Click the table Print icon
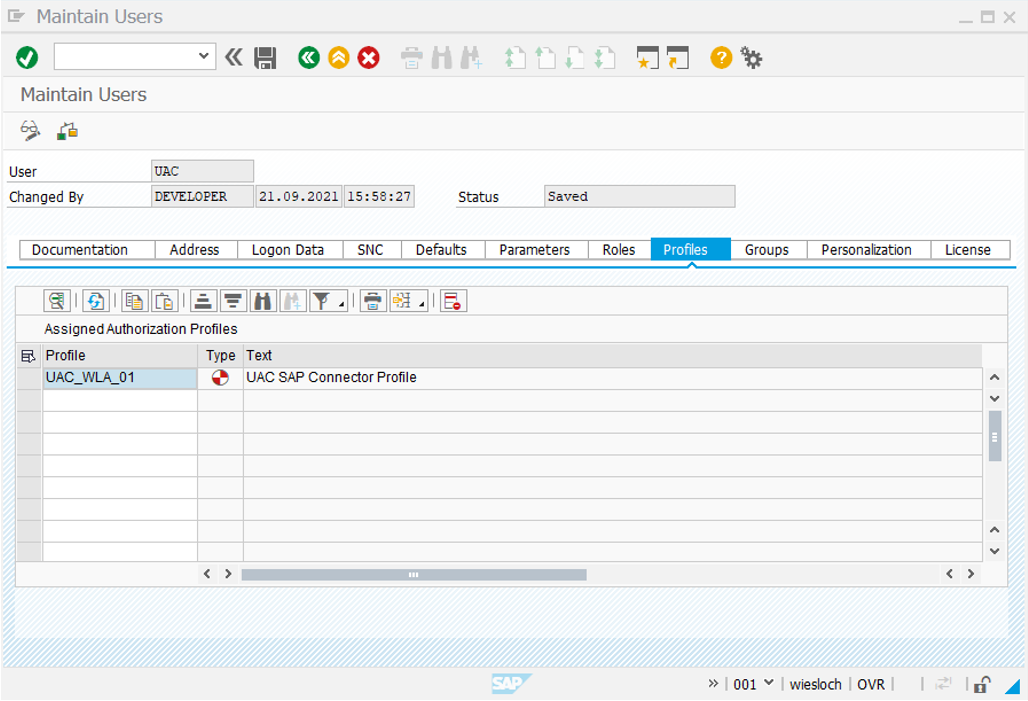 (x=373, y=301)
